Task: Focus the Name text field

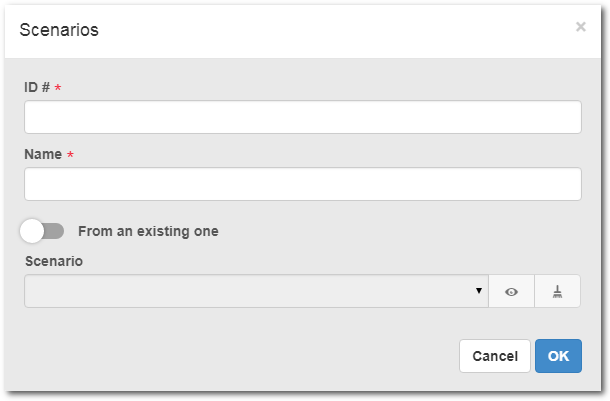Action: click(x=303, y=184)
